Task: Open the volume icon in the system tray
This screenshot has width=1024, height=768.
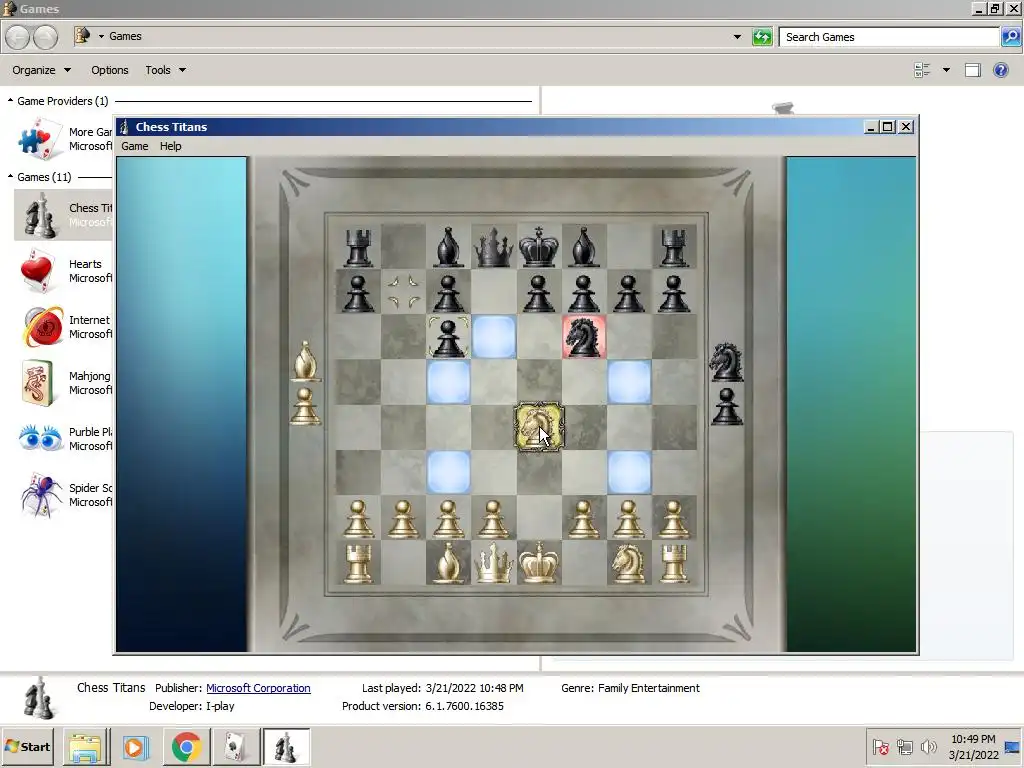Action: coord(928,746)
